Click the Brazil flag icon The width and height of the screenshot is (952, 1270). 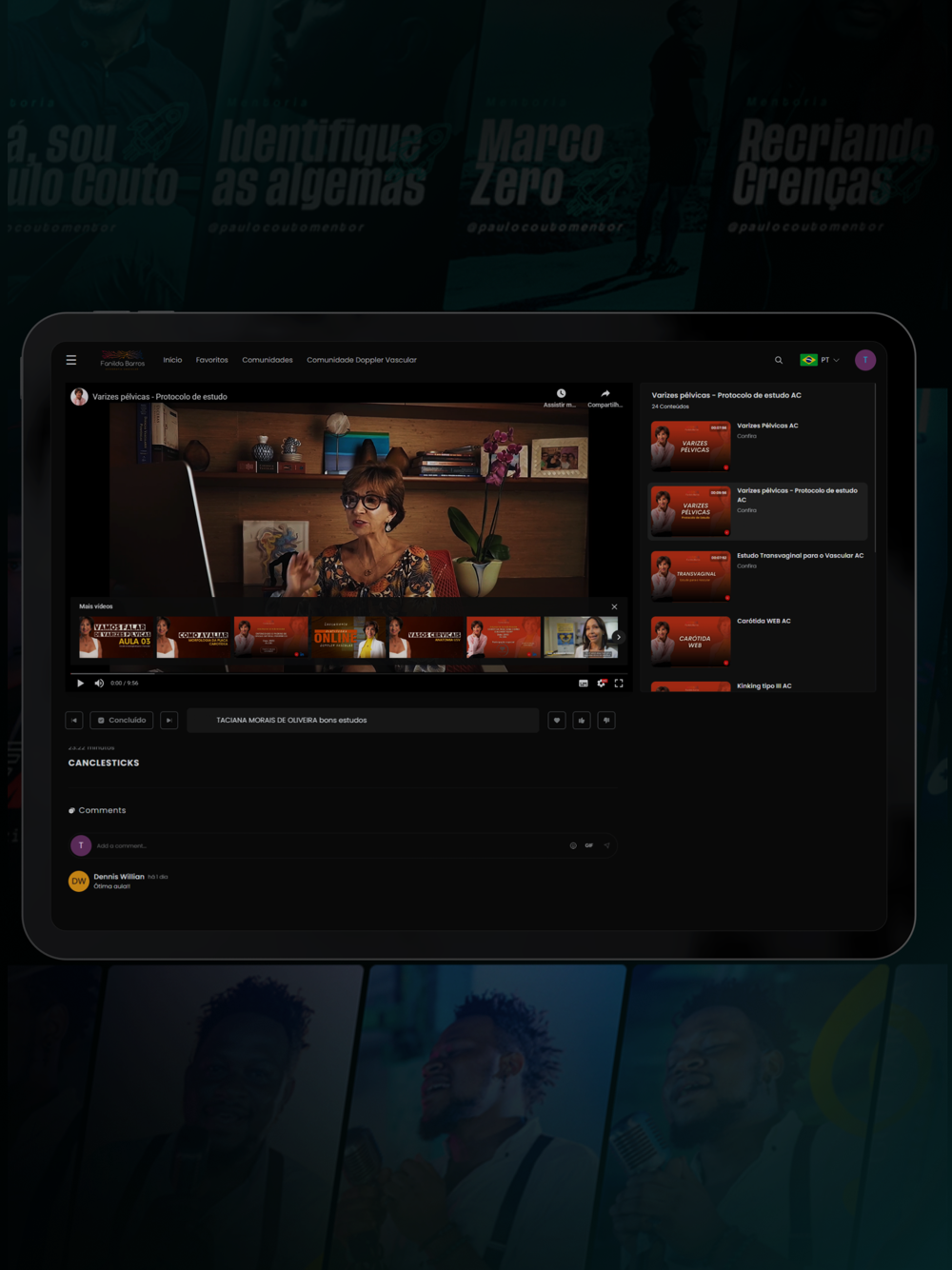[x=808, y=360]
